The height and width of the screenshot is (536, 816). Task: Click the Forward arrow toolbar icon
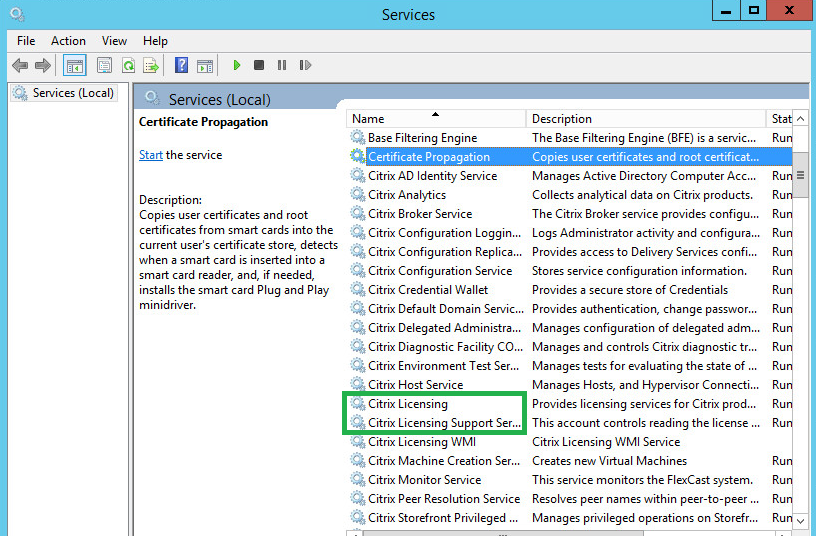coord(43,66)
